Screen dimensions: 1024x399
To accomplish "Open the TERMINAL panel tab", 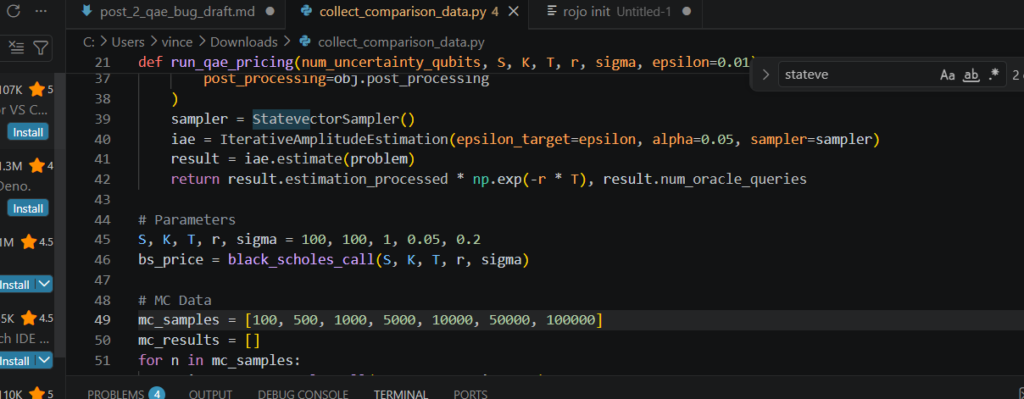I will (x=400, y=394).
